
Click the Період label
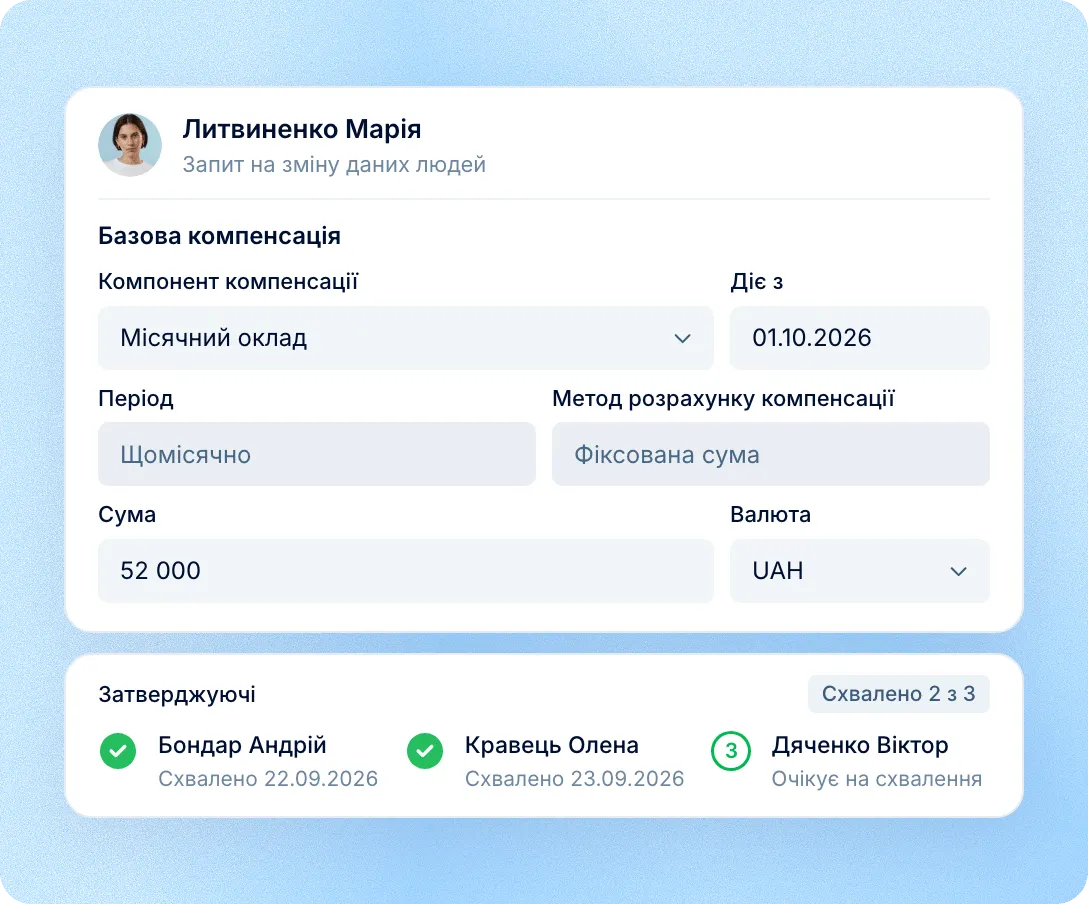click(x=136, y=398)
